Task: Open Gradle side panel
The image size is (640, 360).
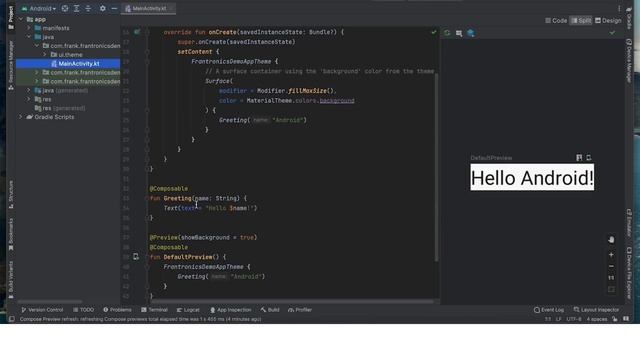Action: [x=629, y=18]
